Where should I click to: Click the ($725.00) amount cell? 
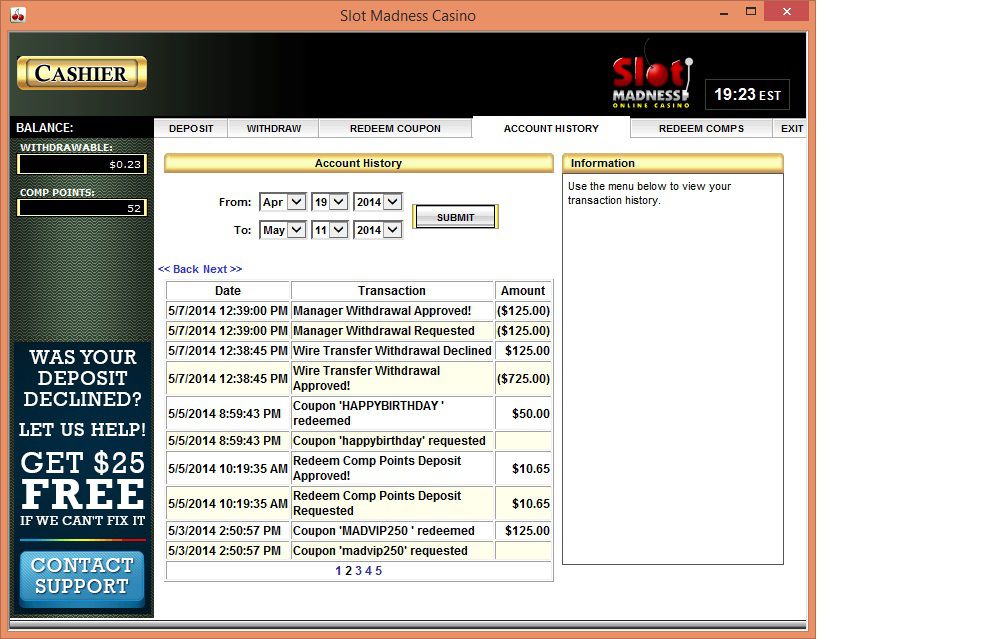point(523,378)
